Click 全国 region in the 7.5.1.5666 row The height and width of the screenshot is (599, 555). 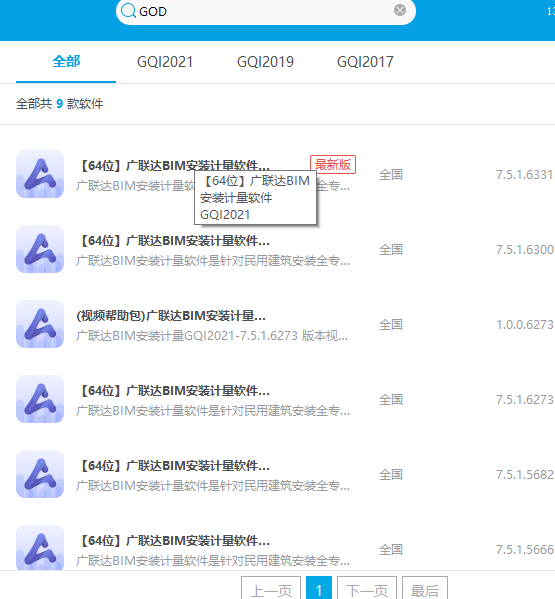391,549
